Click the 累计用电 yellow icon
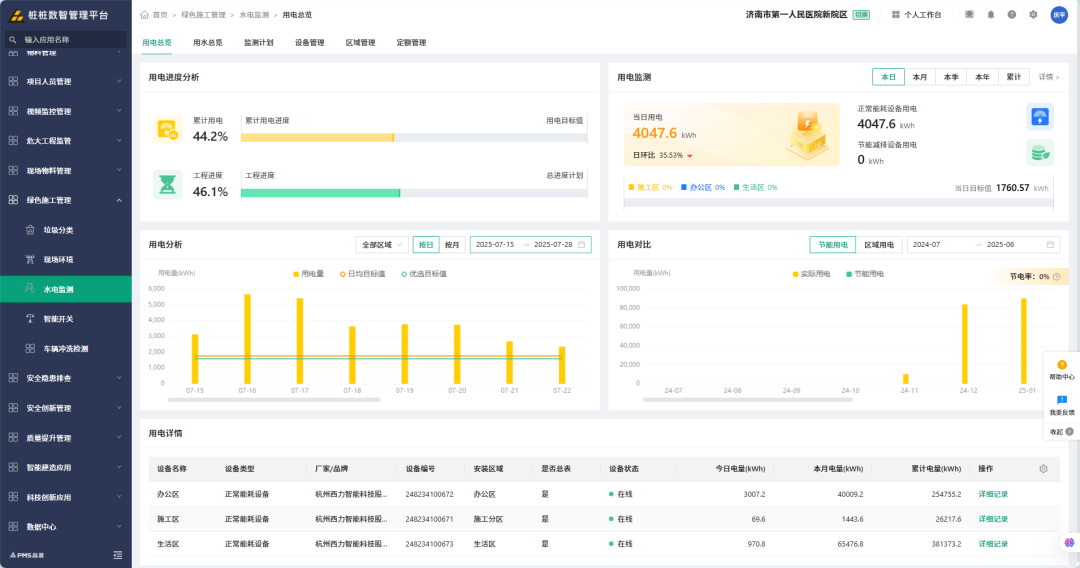The image size is (1080, 568). point(167,129)
